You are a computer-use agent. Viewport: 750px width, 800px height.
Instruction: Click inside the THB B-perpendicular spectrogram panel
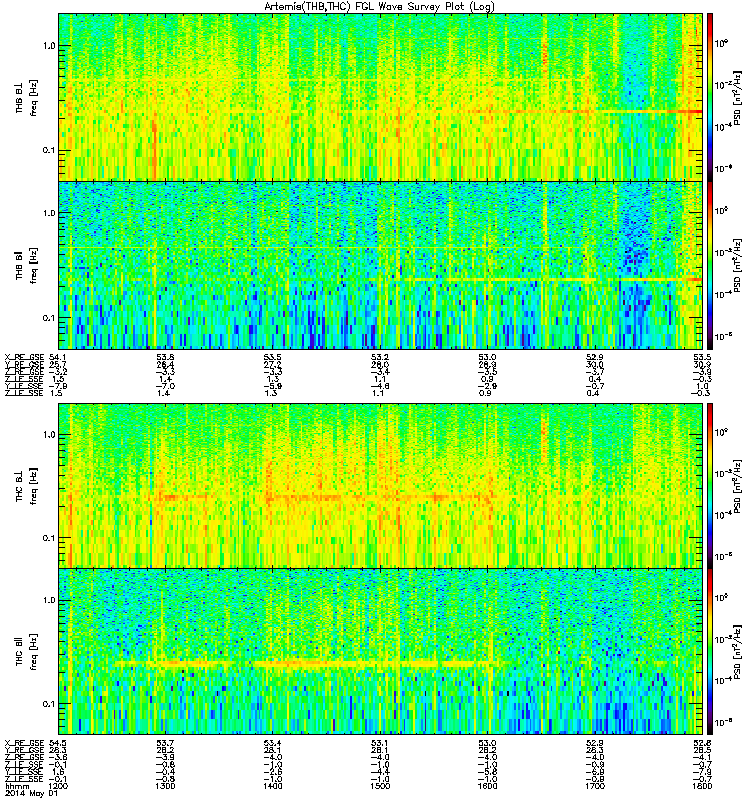point(380,97)
